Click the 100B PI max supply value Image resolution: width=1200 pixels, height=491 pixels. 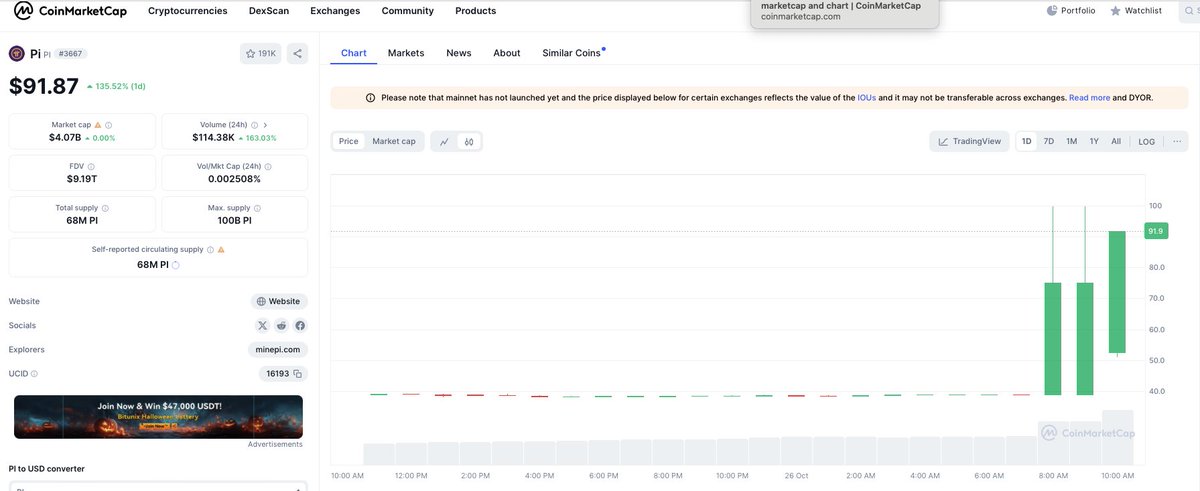click(234, 220)
